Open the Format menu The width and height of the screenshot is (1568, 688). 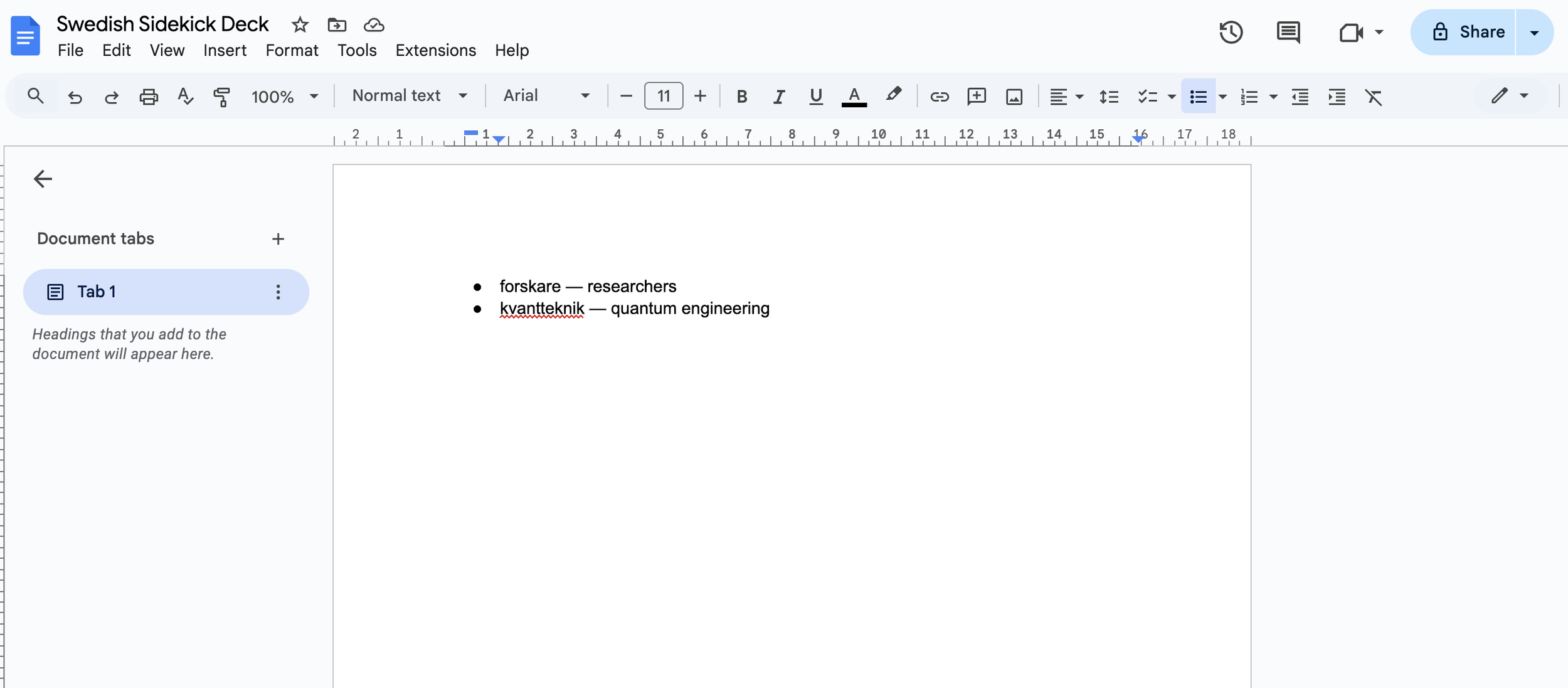tap(292, 50)
